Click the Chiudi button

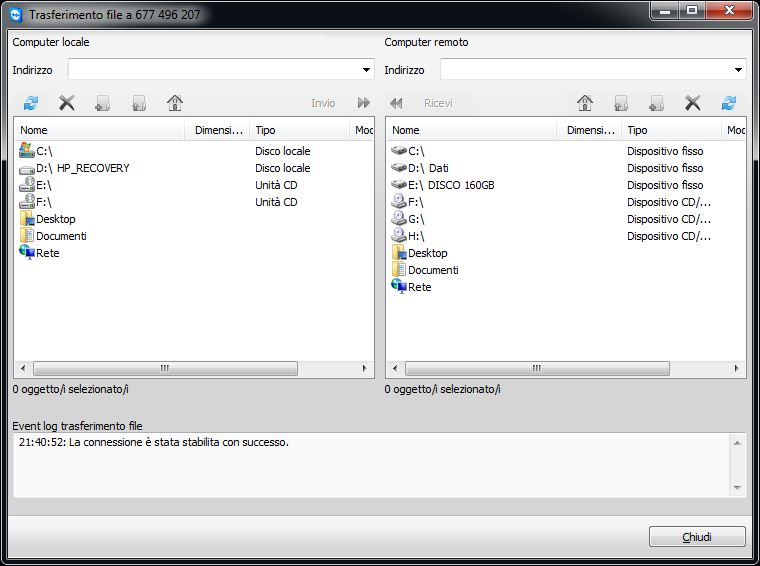(x=697, y=537)
